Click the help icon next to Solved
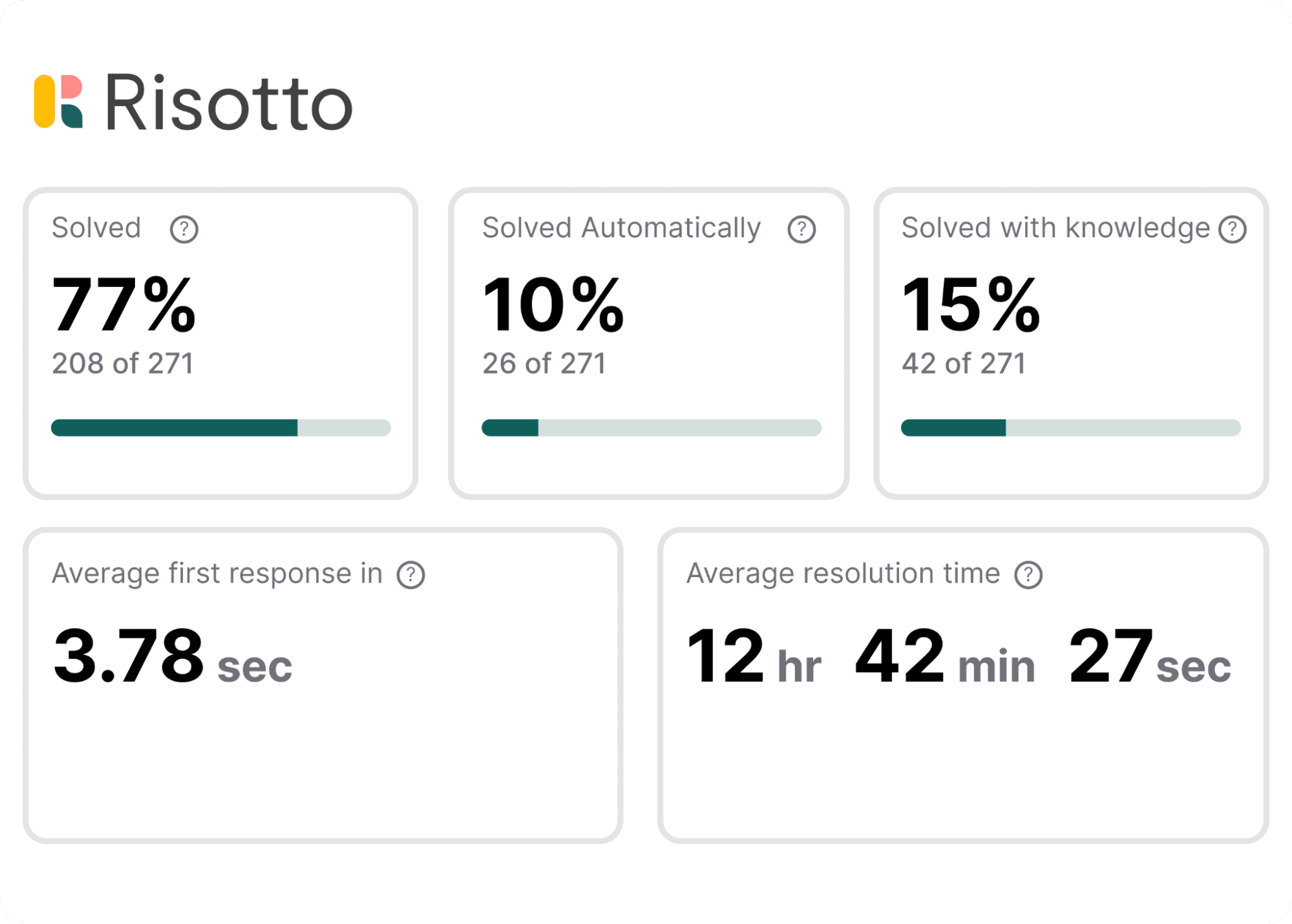This screenshot has width=1292, height=924. coord(183,228)
